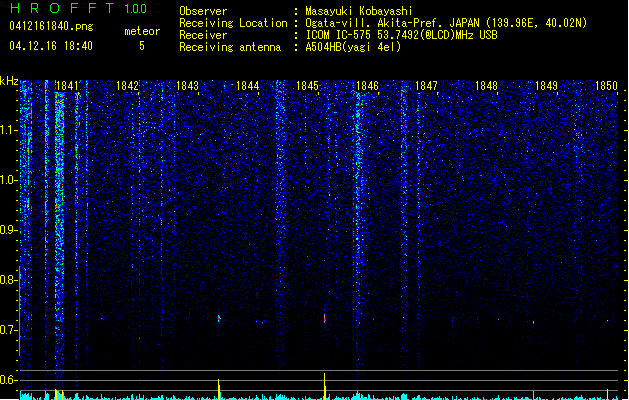The width and height of the screenshot is (629, 400).
Task: Click the date stamp 04.12.16 18:40
Action: click(x=51, y=46)
